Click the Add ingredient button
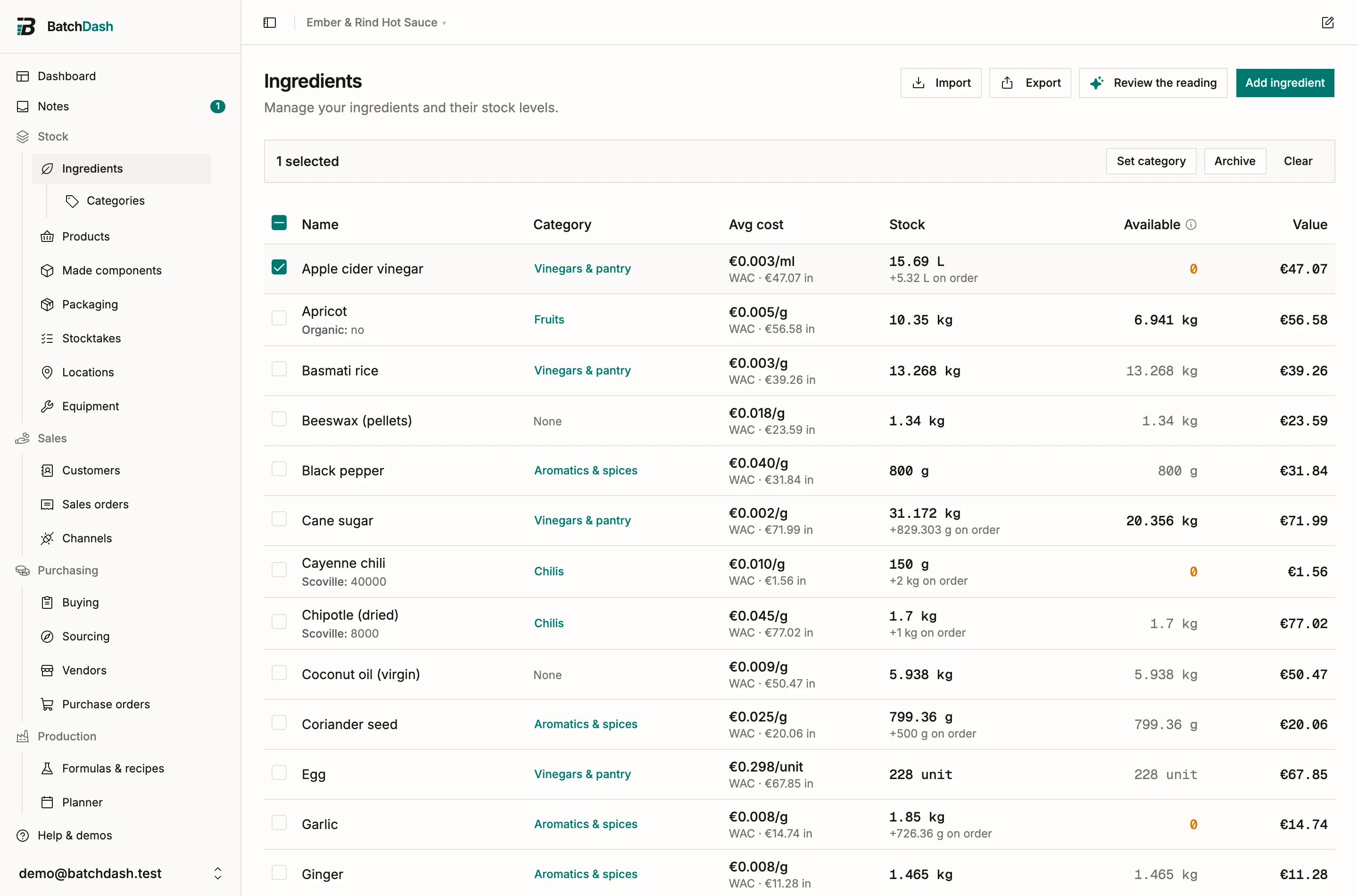The image size is (1358, 896). pos(1285,83)
